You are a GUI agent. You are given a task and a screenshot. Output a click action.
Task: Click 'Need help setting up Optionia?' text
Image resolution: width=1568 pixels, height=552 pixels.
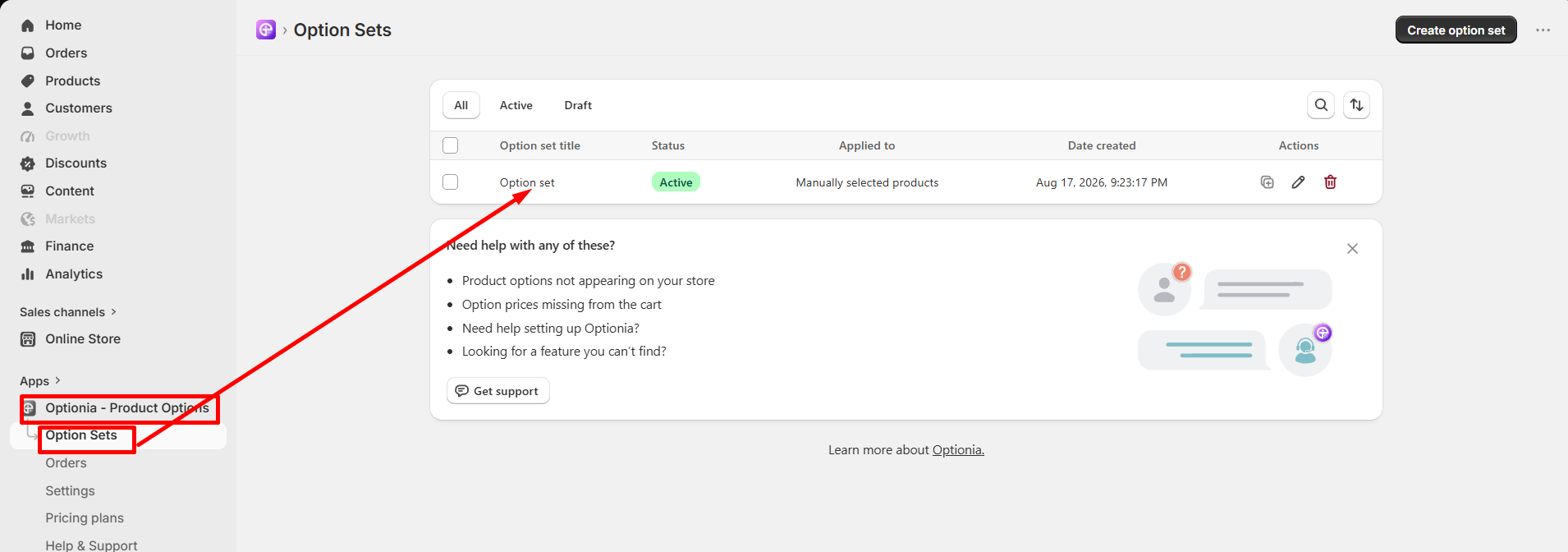[x=551, y=329]
